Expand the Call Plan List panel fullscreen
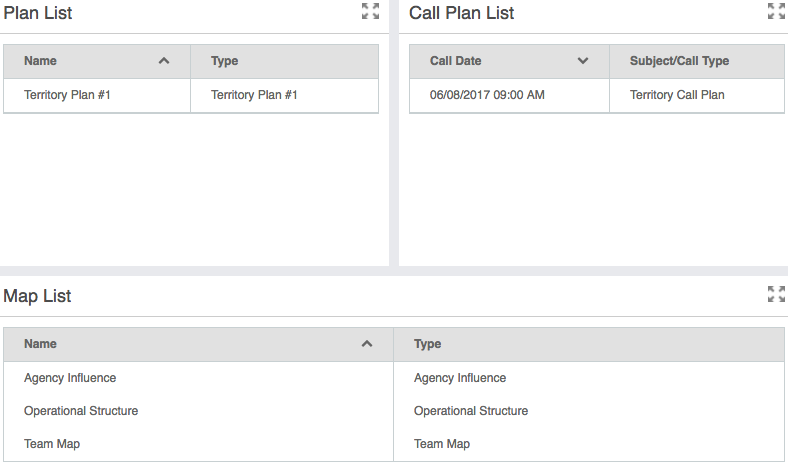Screen dimensions: 788x464 776,12
